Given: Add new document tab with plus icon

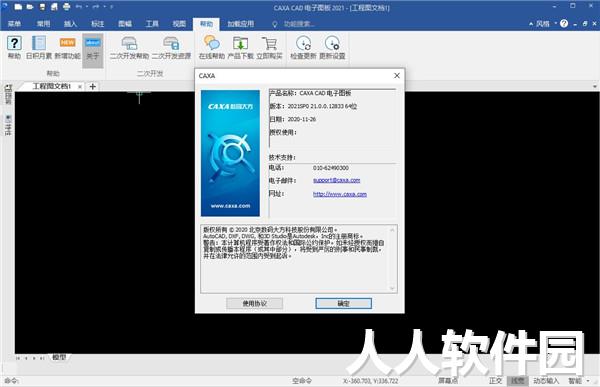Looking at the screenshot, I should (93, 87).
